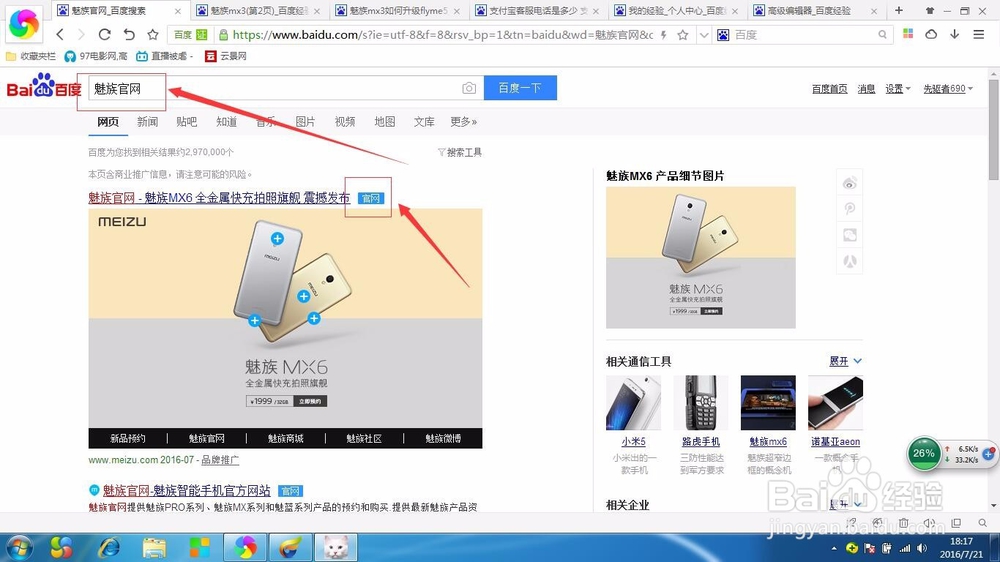Select the 图片 search category
This screenshot has height=562, width=1000.
(305, 121)
